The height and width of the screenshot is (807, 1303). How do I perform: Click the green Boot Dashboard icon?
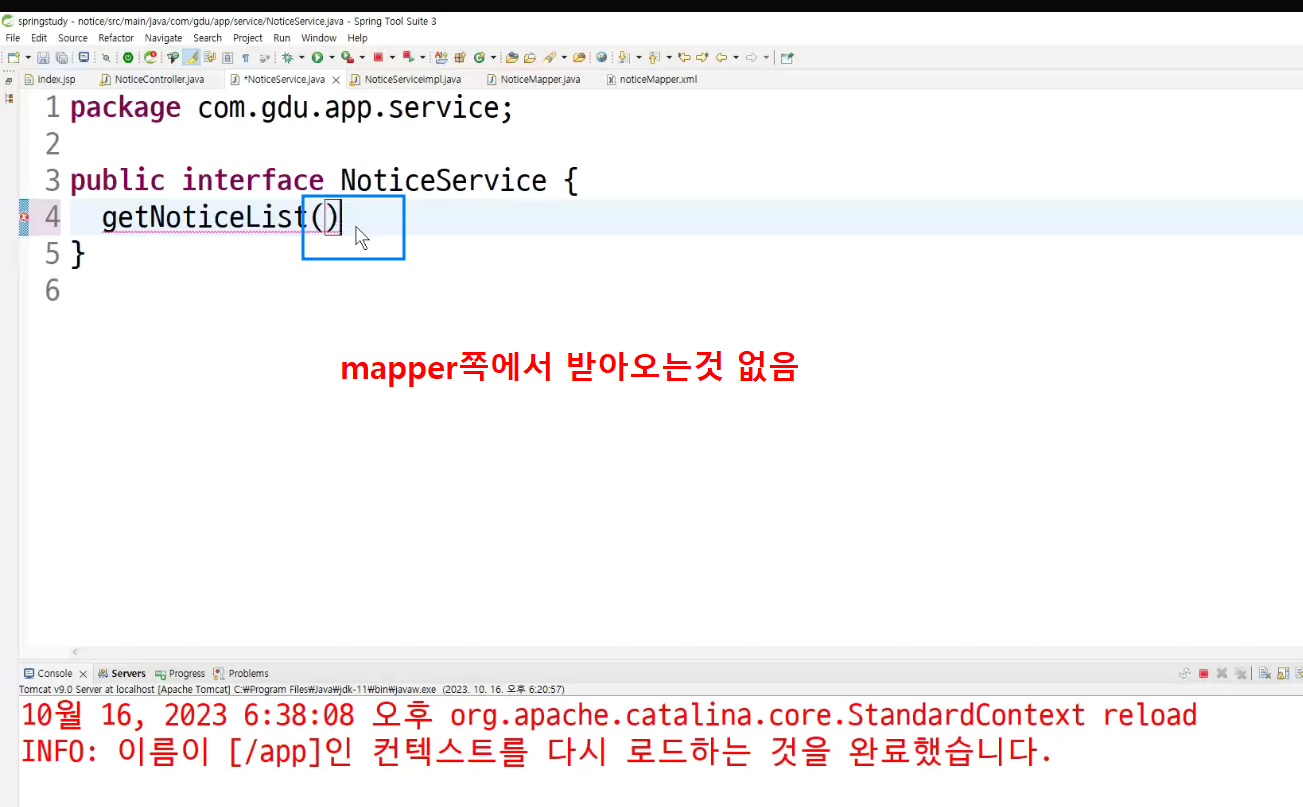128,58
